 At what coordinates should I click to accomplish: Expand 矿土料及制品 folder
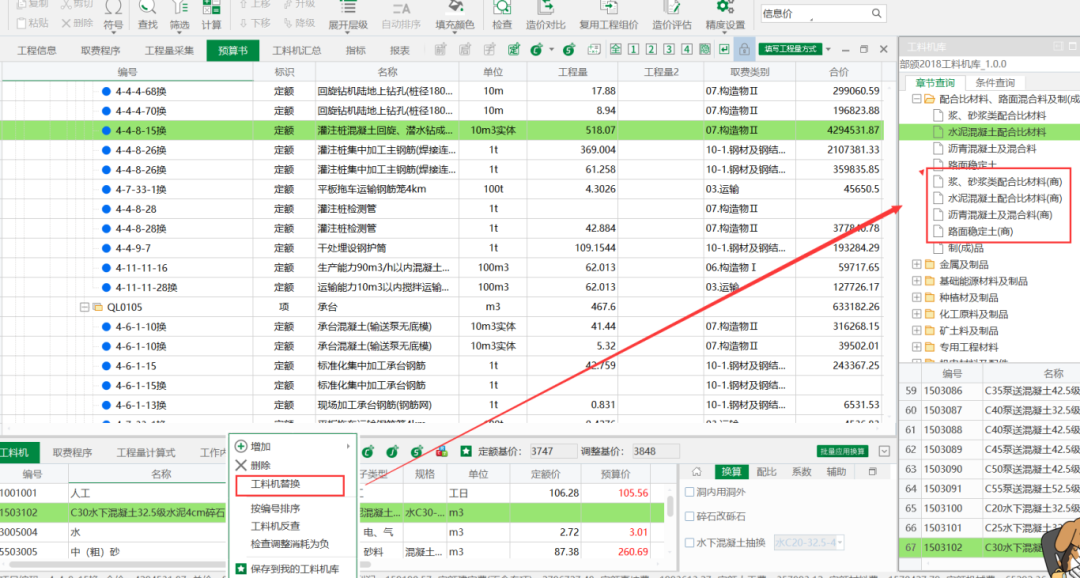point(917,331)
